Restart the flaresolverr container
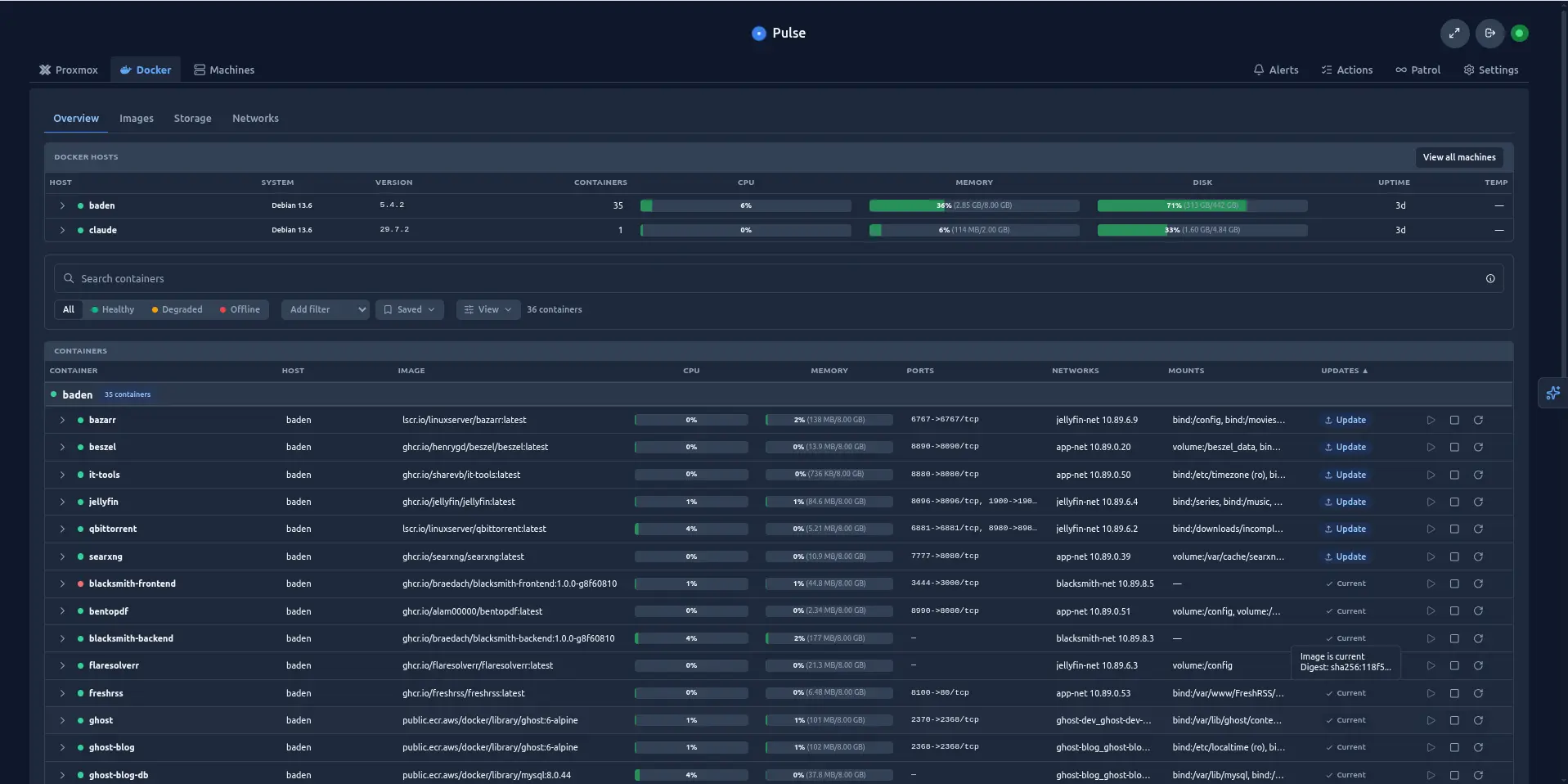This screenshot has height=784, width=1568. pyautogui.click(x=1478, y=666)
